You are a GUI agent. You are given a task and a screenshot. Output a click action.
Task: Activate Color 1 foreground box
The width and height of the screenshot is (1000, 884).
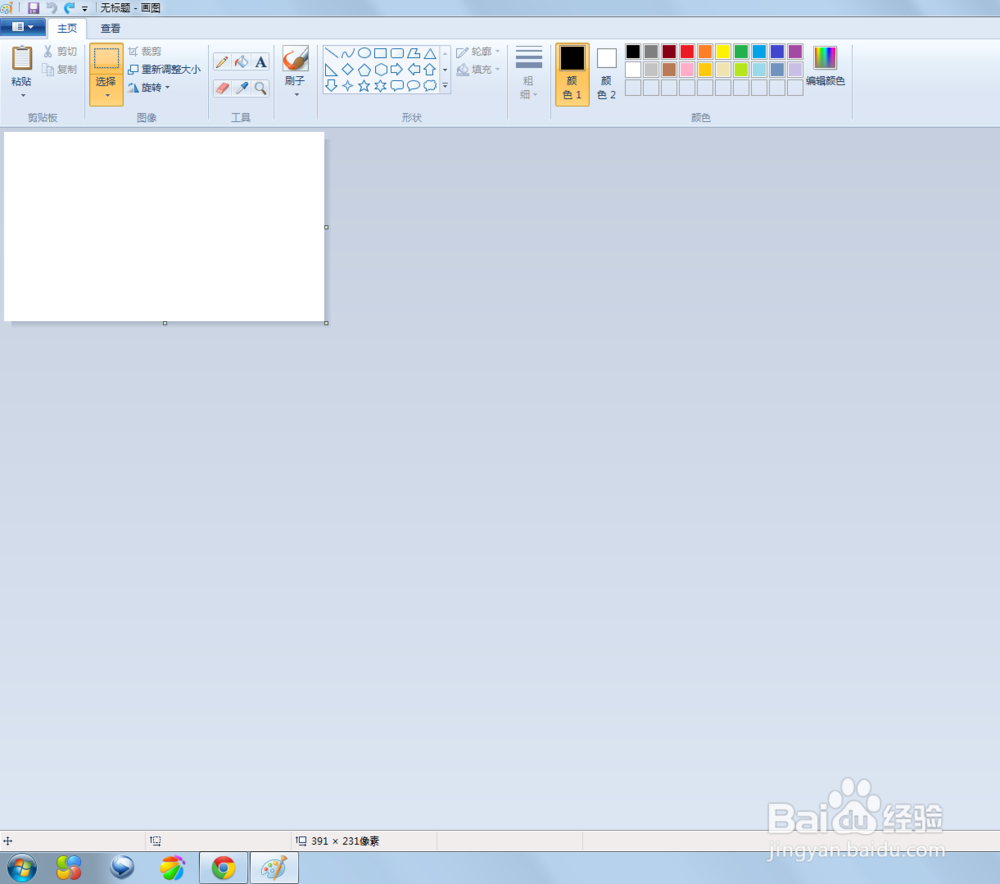coord(572,74)
